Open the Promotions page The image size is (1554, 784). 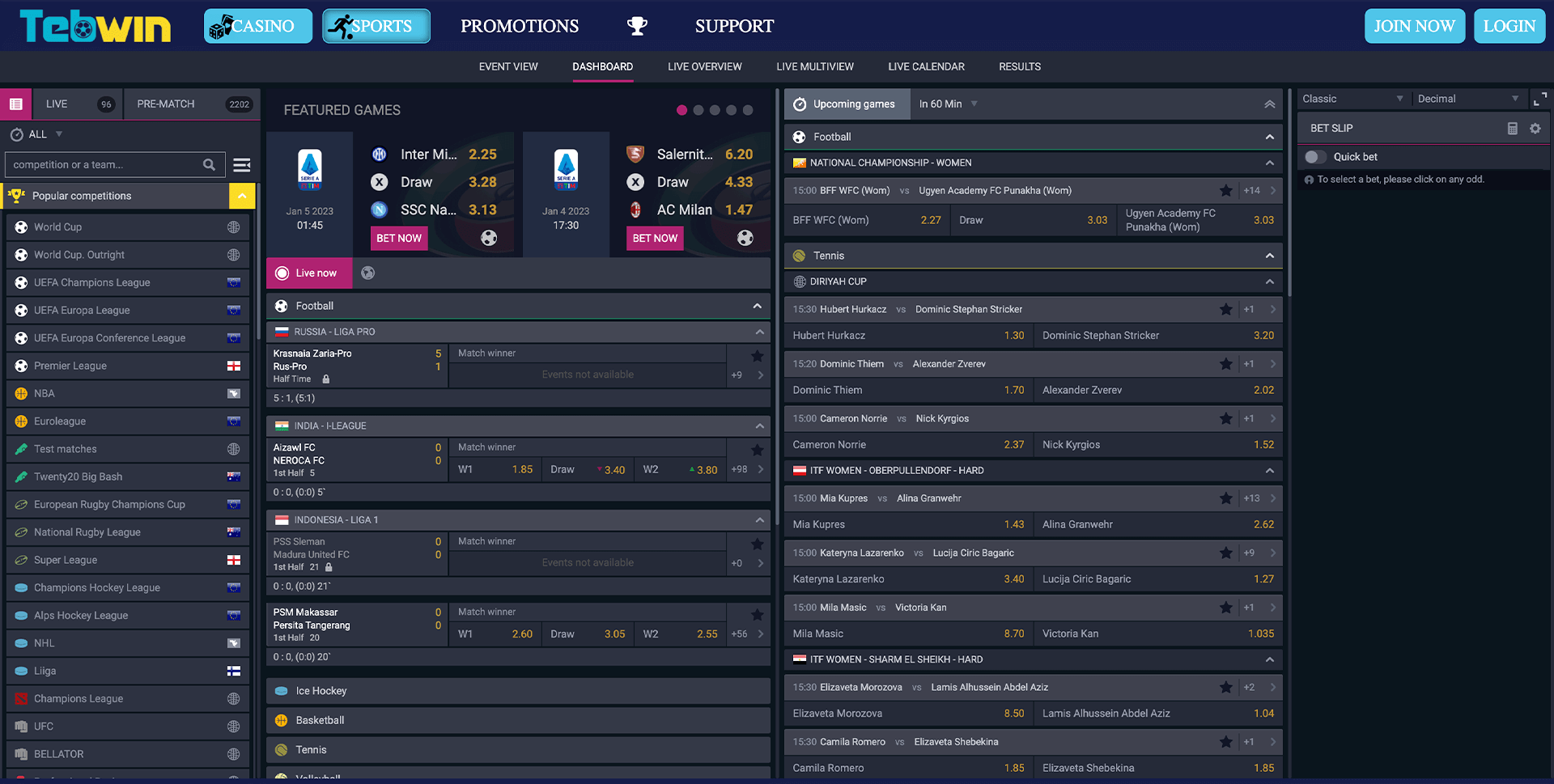(520, 26)
